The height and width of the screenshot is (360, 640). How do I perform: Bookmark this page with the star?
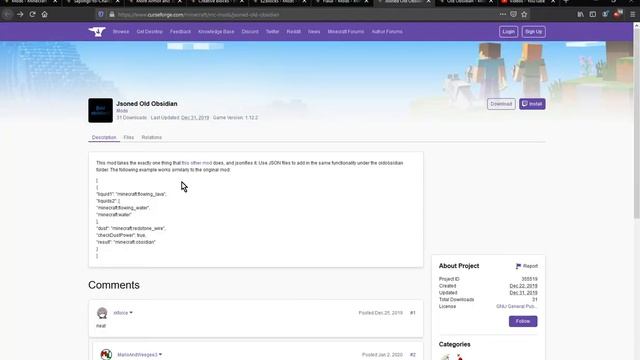(x=524, y=14)
